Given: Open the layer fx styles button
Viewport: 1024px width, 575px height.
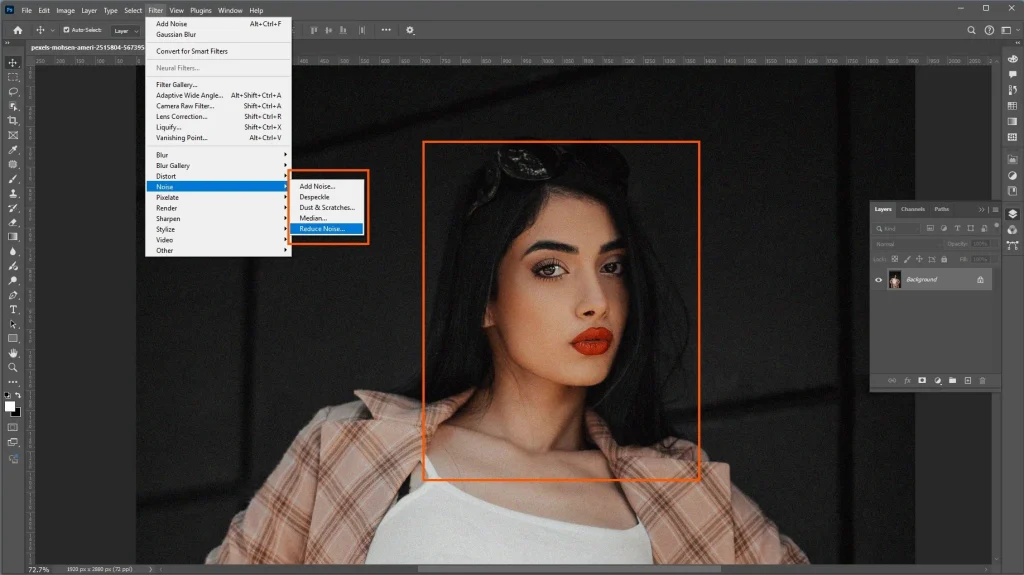Looking at the screenshot, I should coord(907,380).
